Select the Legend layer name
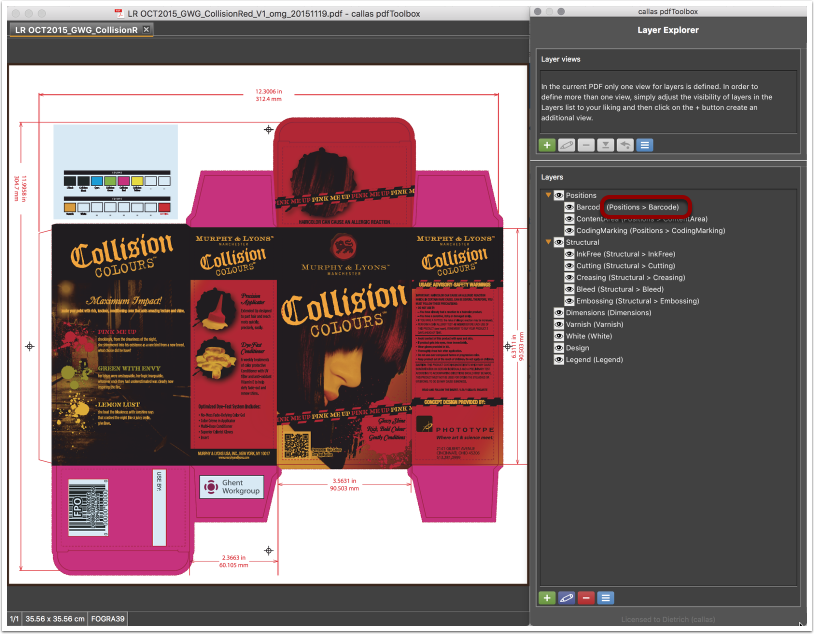This screenshot has width=814, height=634. click(x=594, y=359)
